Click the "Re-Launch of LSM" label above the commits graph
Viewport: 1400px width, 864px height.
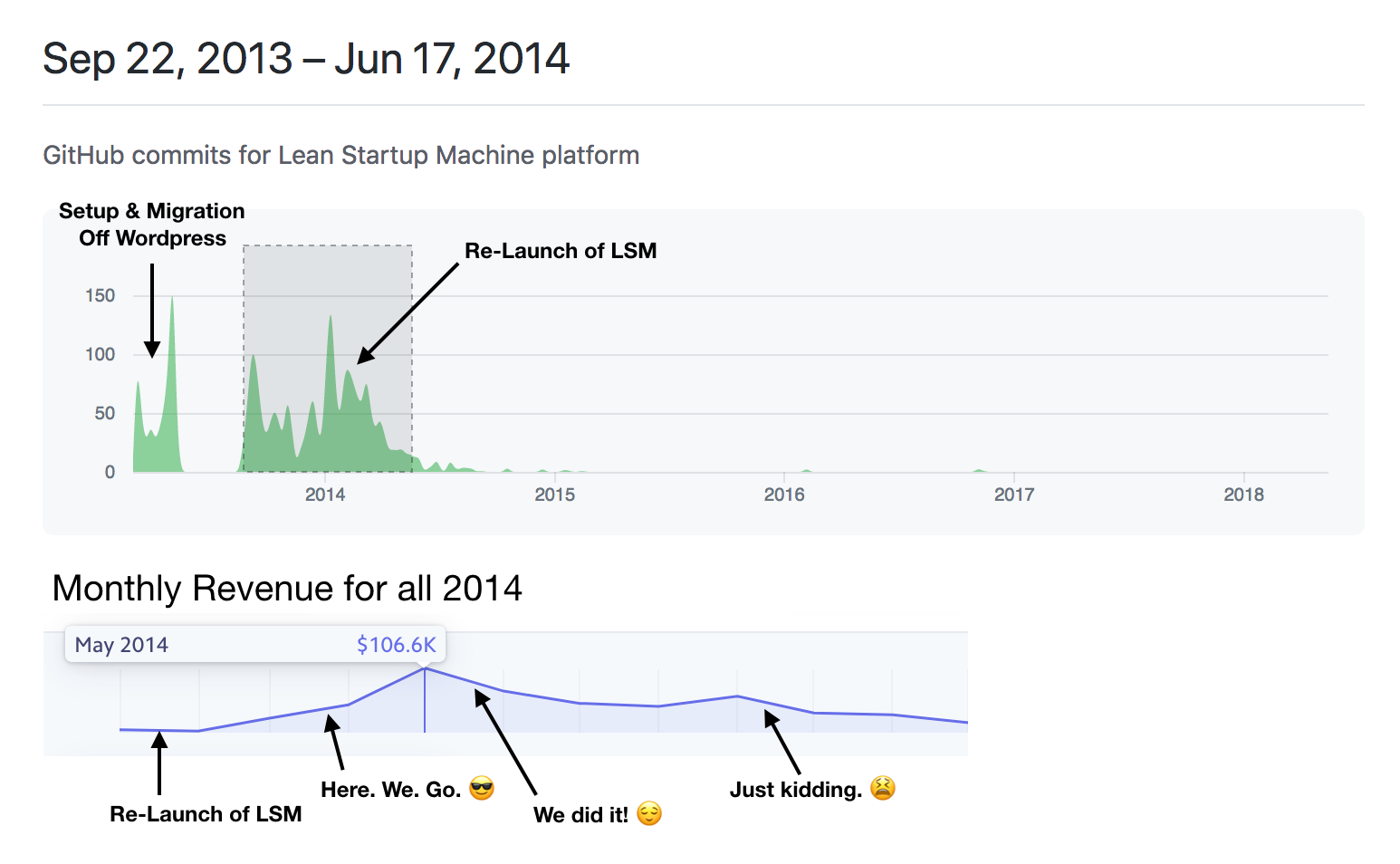561,251
